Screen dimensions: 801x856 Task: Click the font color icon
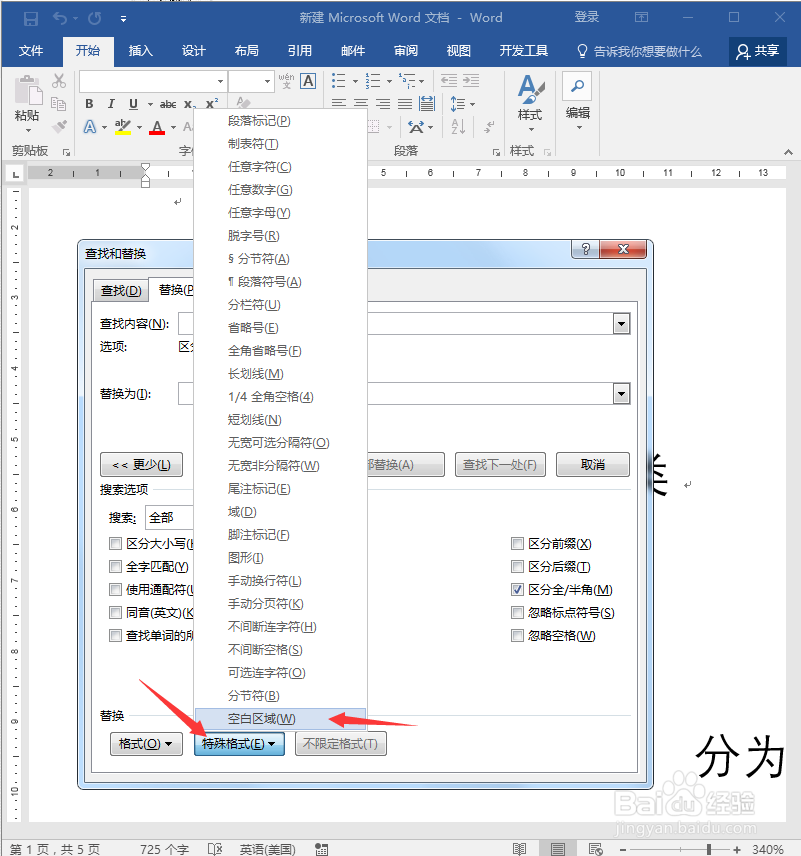click(157, 128)
